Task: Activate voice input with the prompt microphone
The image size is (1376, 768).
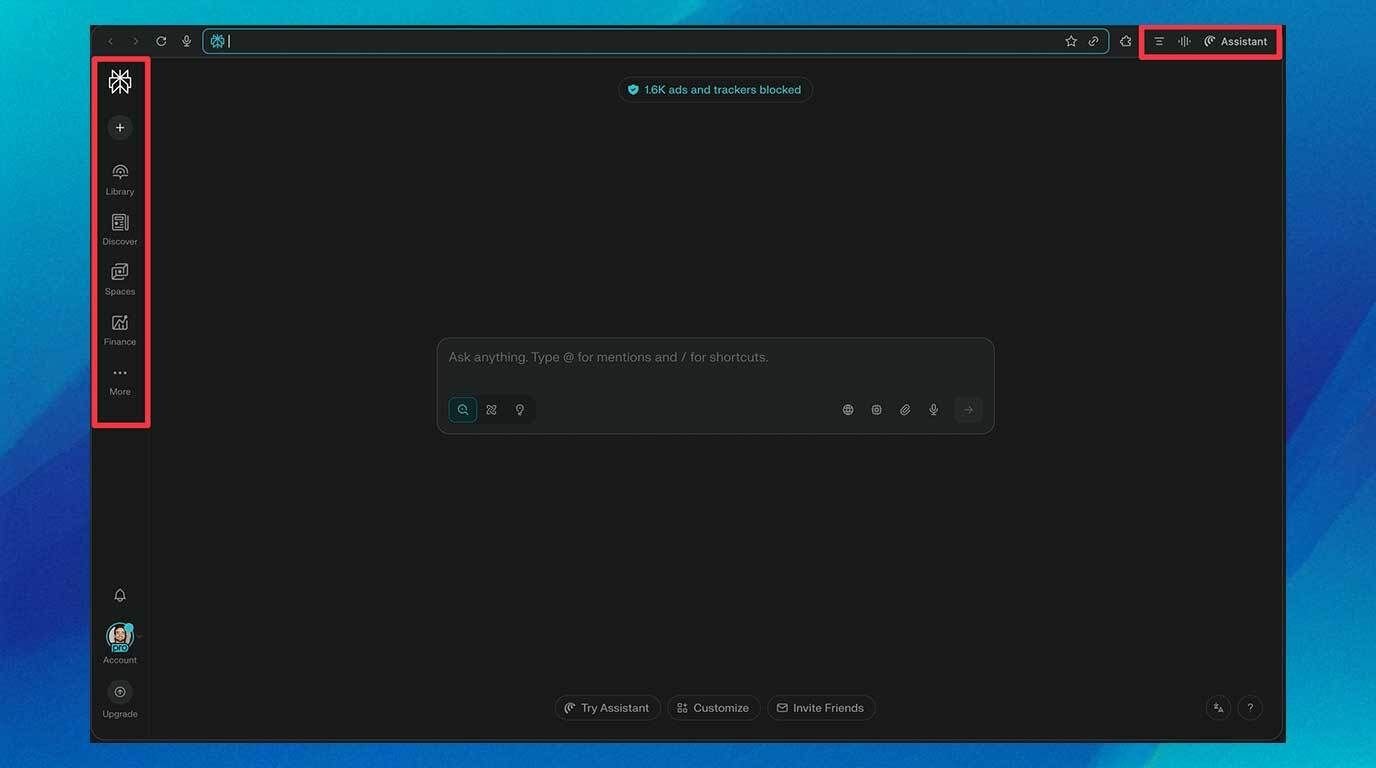Action: tap(932, 409)
